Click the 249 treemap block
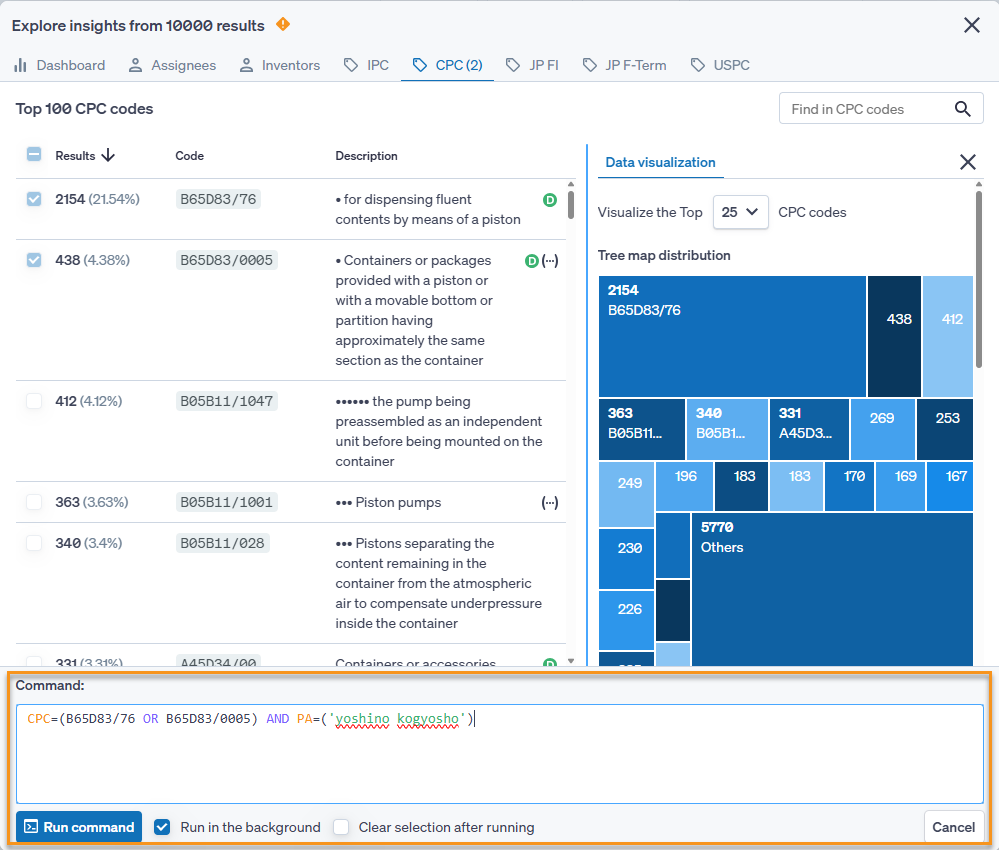Image resolution: width=999 pixels, height=850 pixels. [x=626, y=494]
